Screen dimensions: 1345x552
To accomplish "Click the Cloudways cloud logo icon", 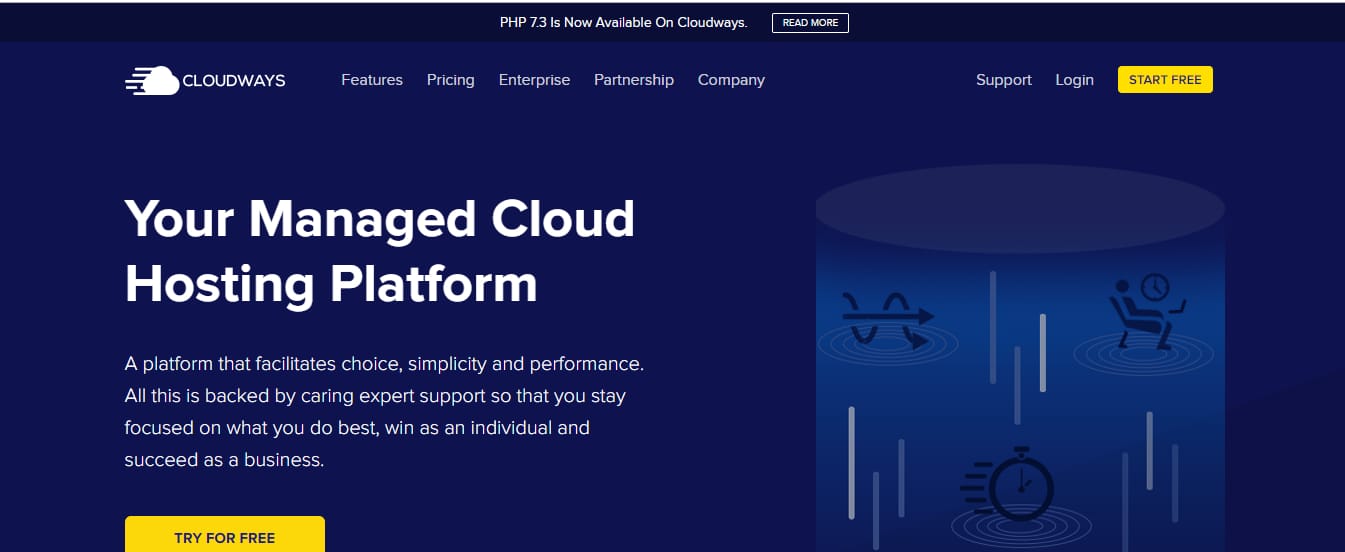I will pos(152,80).
